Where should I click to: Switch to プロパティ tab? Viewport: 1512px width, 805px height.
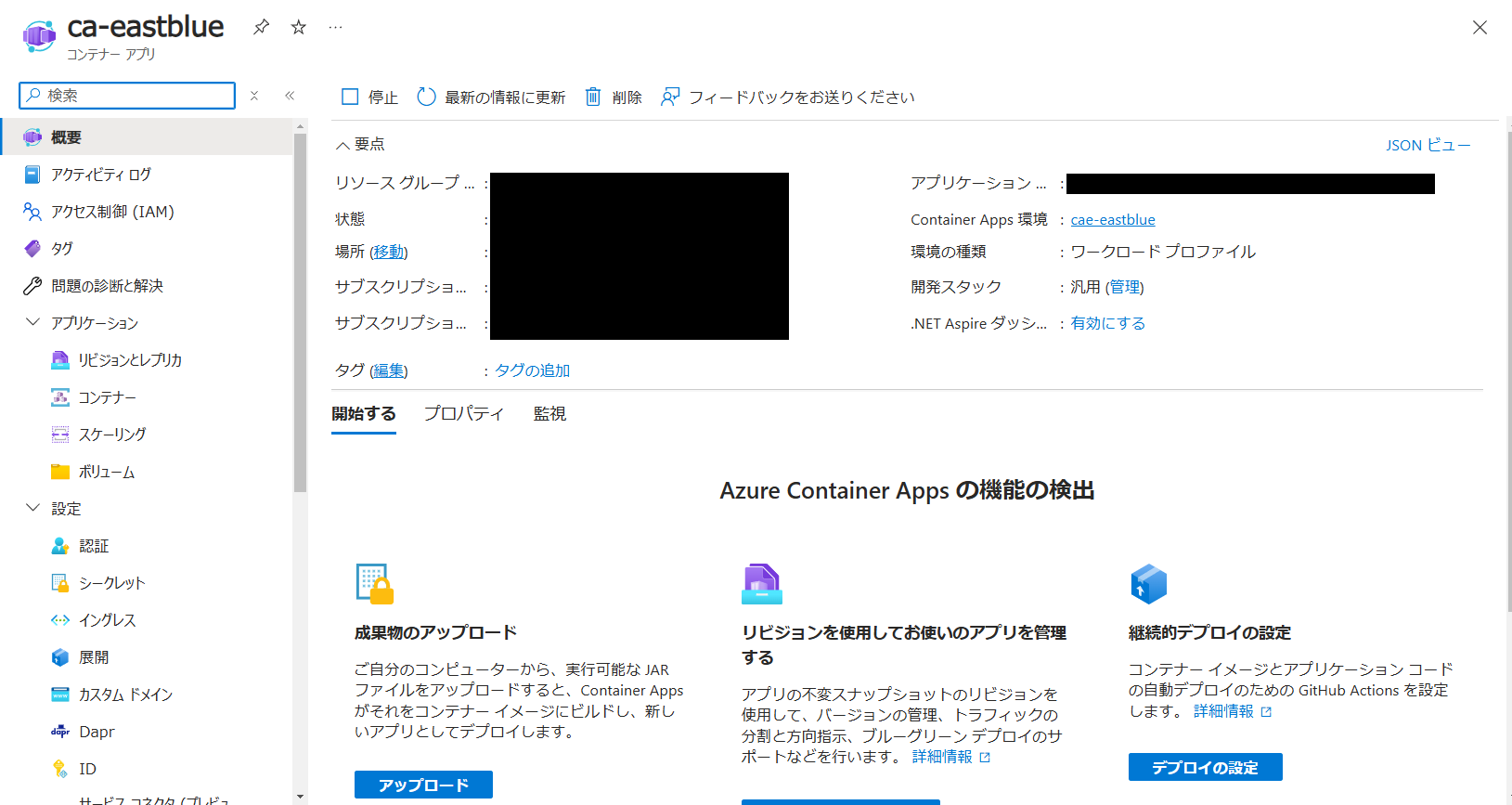click(x=464, y=414)
